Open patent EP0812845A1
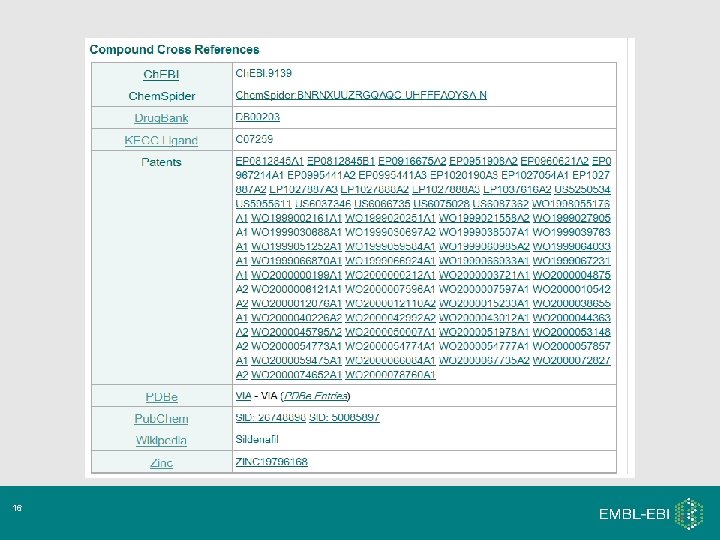The image size is (720, 540). pyautogui.click(x=270, y=161)
